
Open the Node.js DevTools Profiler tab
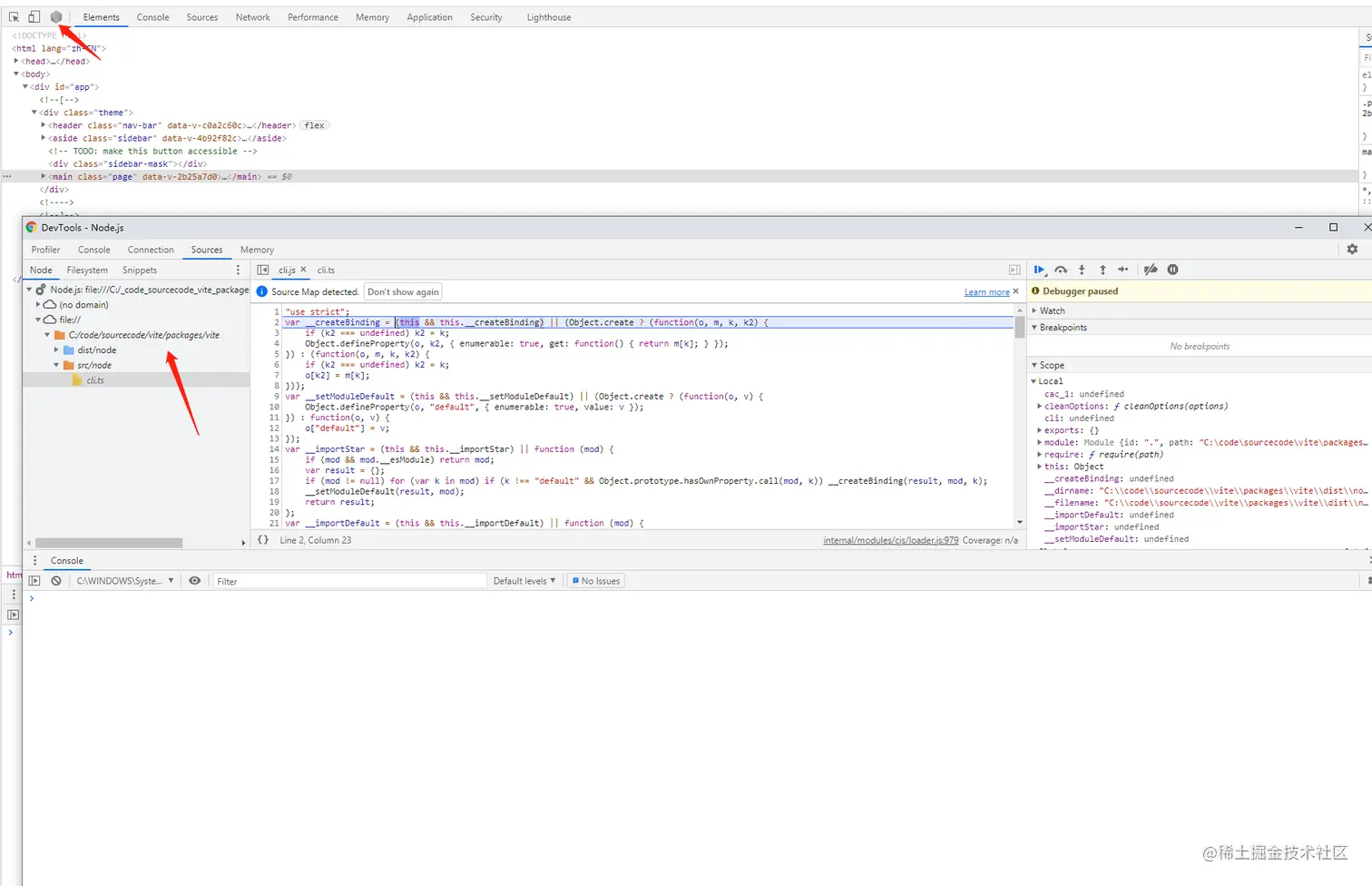[x=45, y=250]
